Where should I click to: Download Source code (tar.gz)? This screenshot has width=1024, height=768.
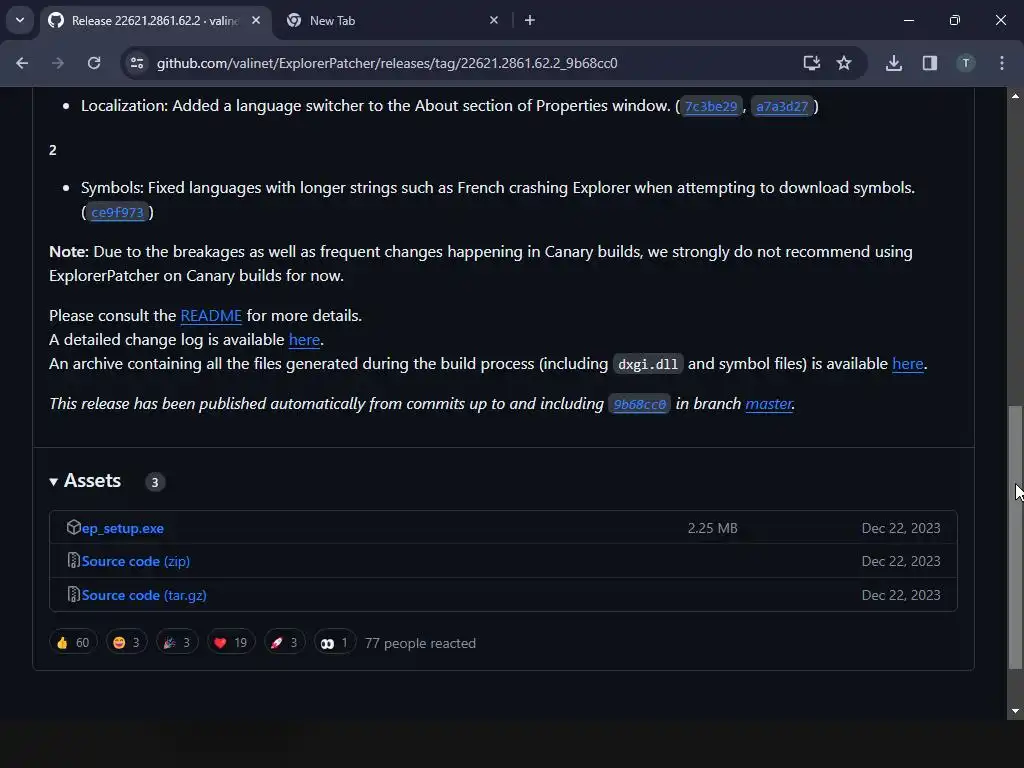pyautogui.click(x=144, y=596)
